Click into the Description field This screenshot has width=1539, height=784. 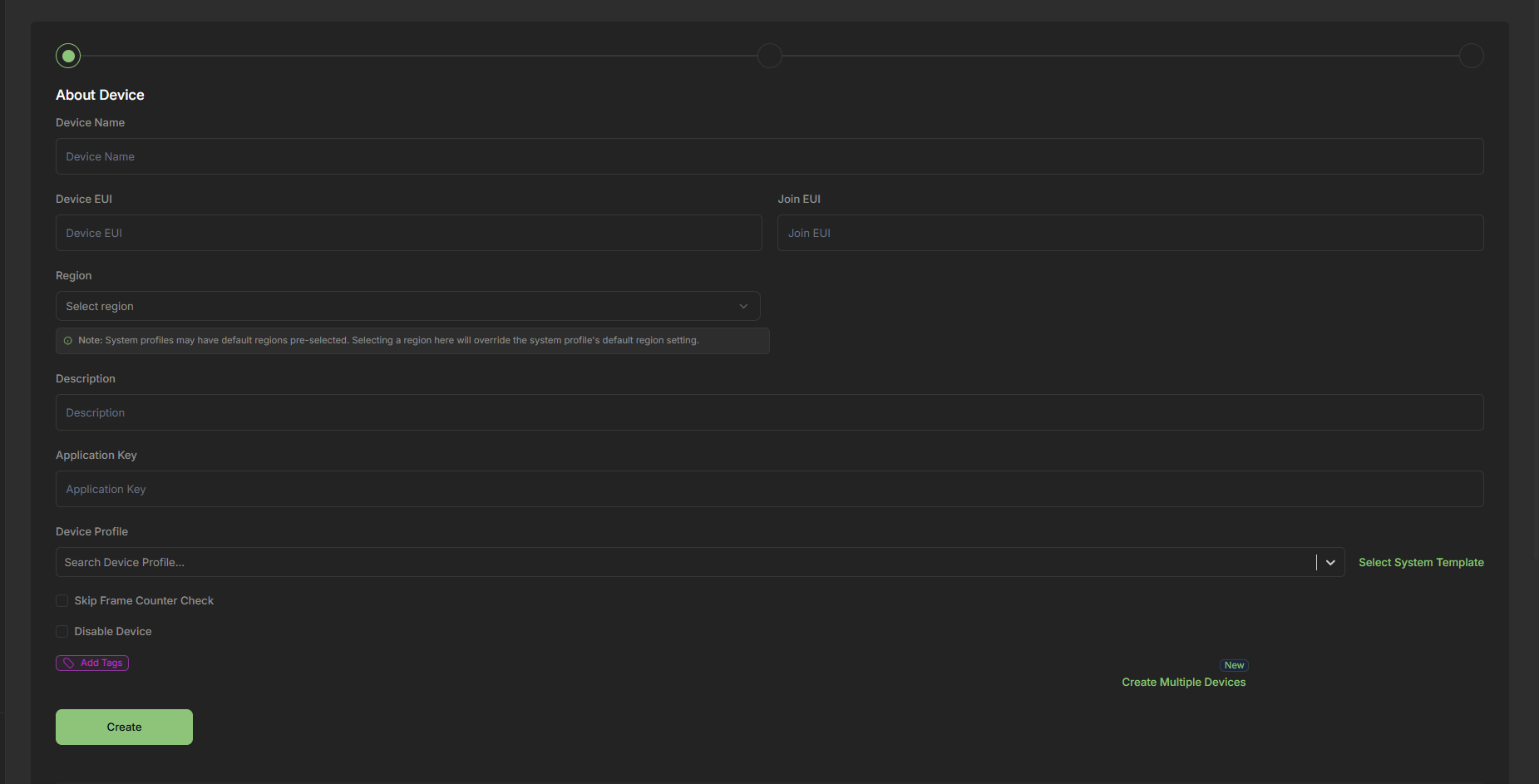pyautogui.click(x=769, y=412)
